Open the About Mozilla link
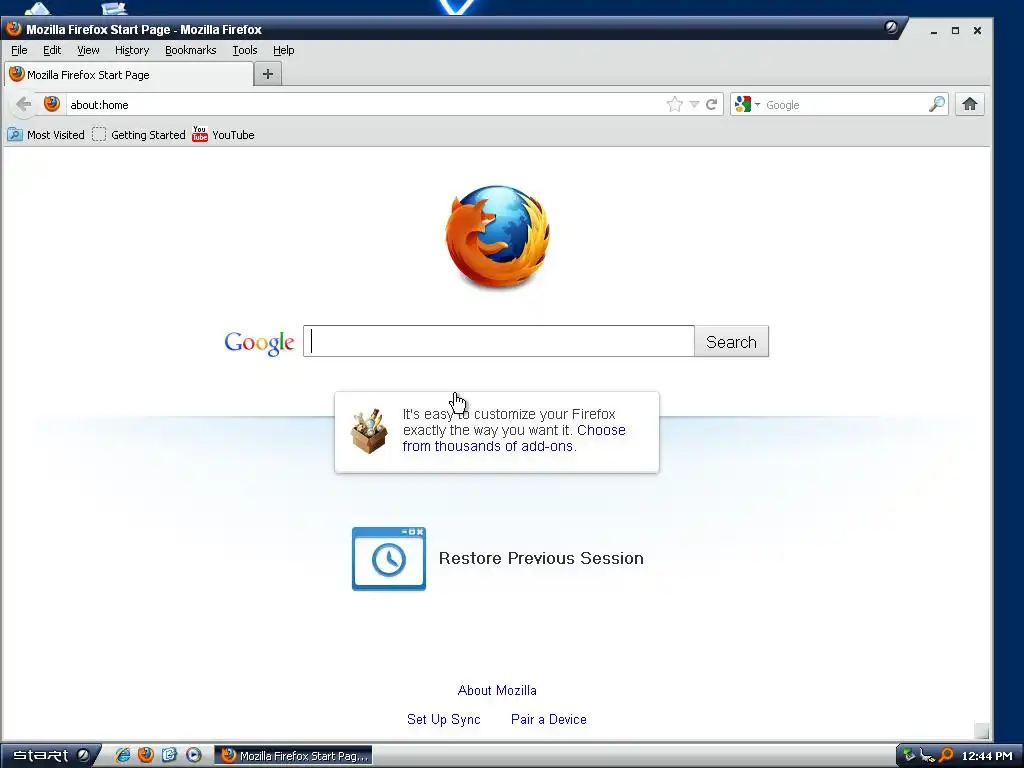The width and height of the screenshot is (1024, 768). click(497, 690)
